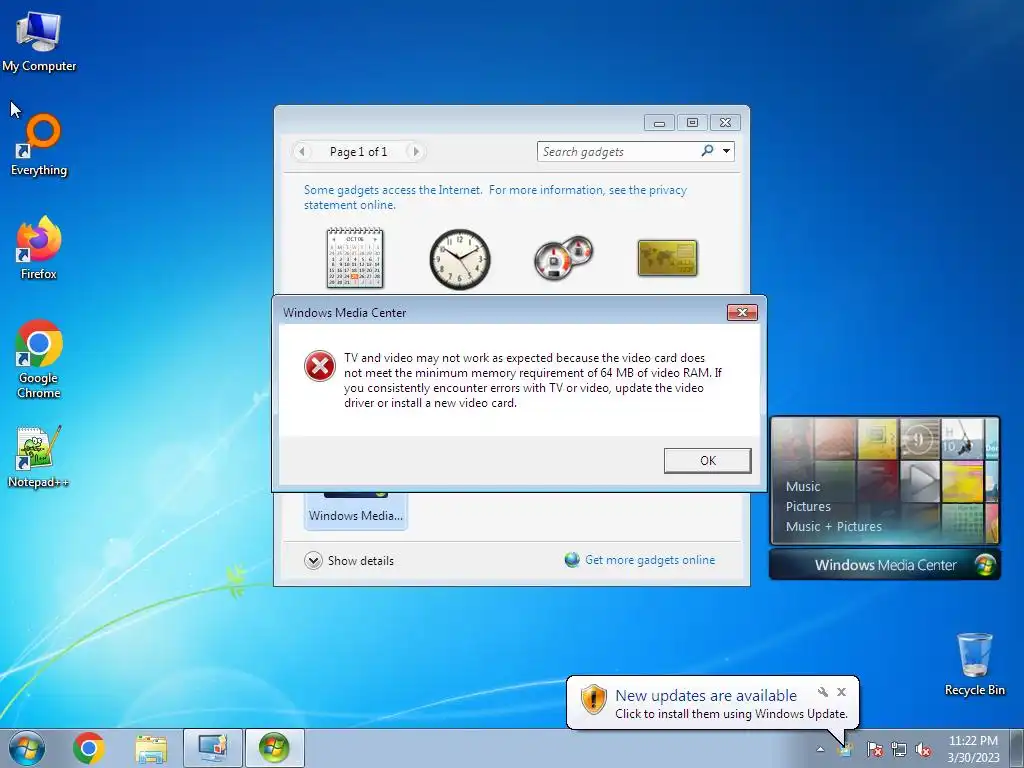Switch to the gadgets gallery taskbar button
Screen dimensions: 1024x768
[x=213, y=748]
